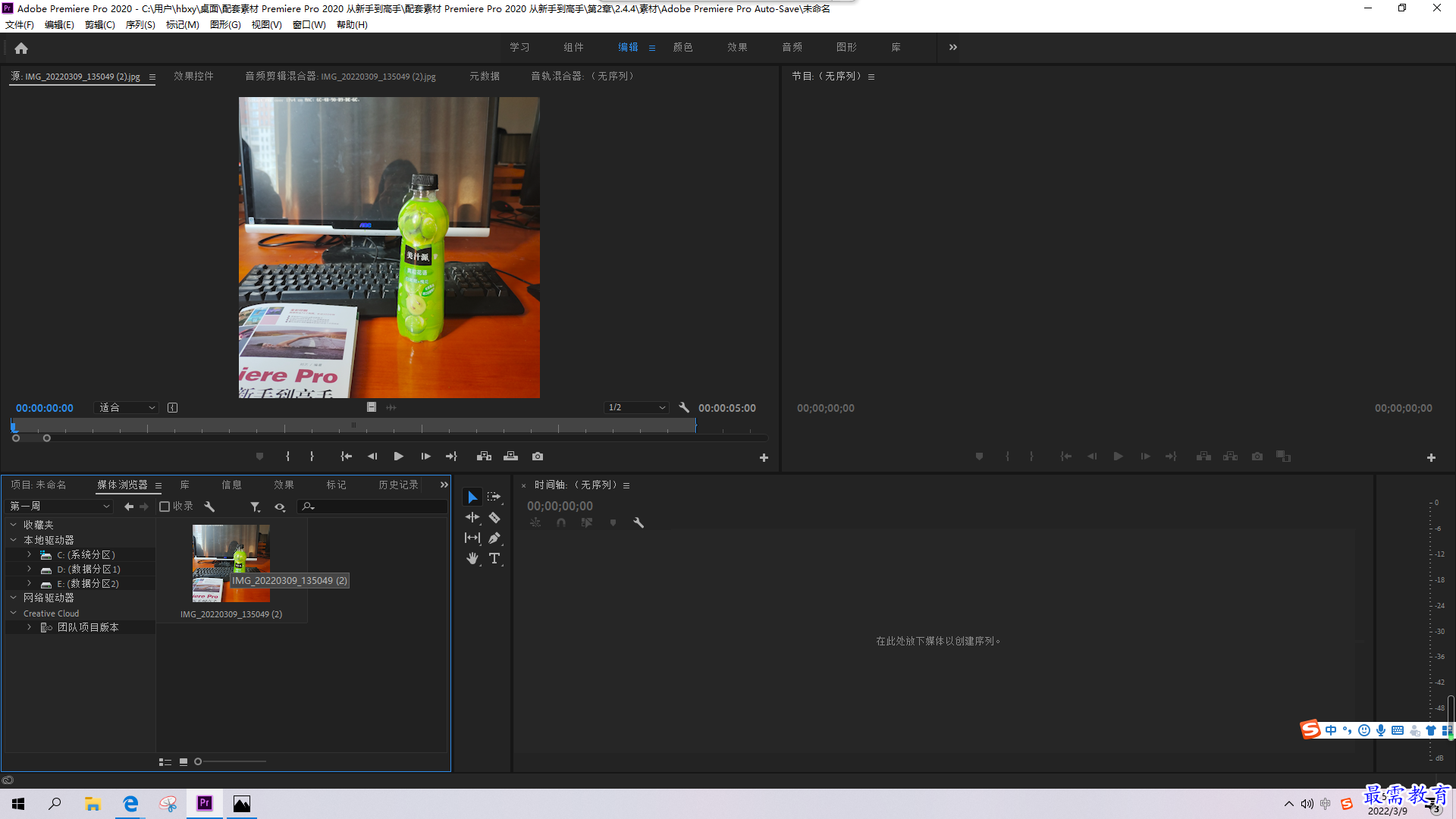Export frame with camera icon in Source monitor

pos(538,457)
